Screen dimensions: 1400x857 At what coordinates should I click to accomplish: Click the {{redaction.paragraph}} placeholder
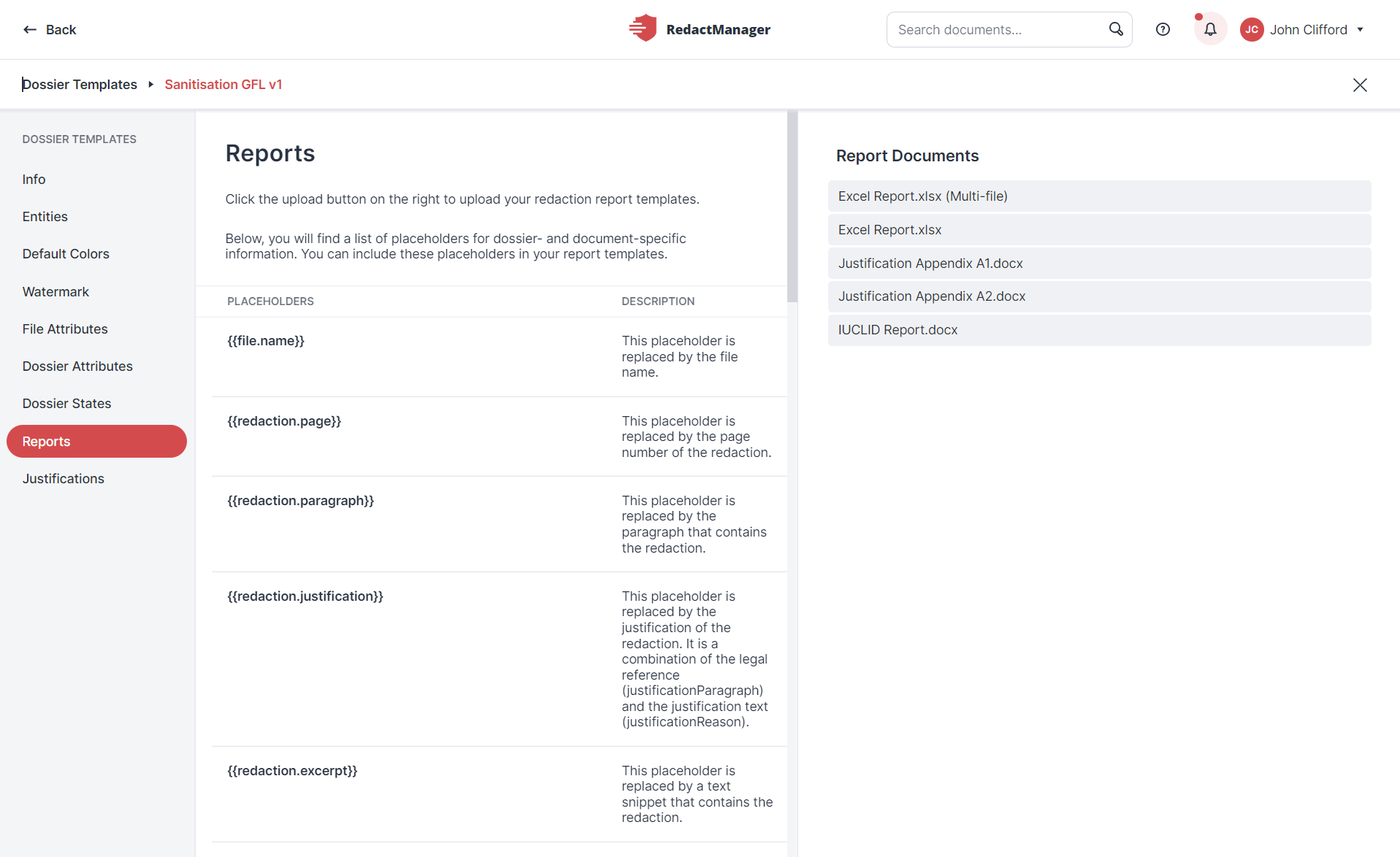coord(300,501)
